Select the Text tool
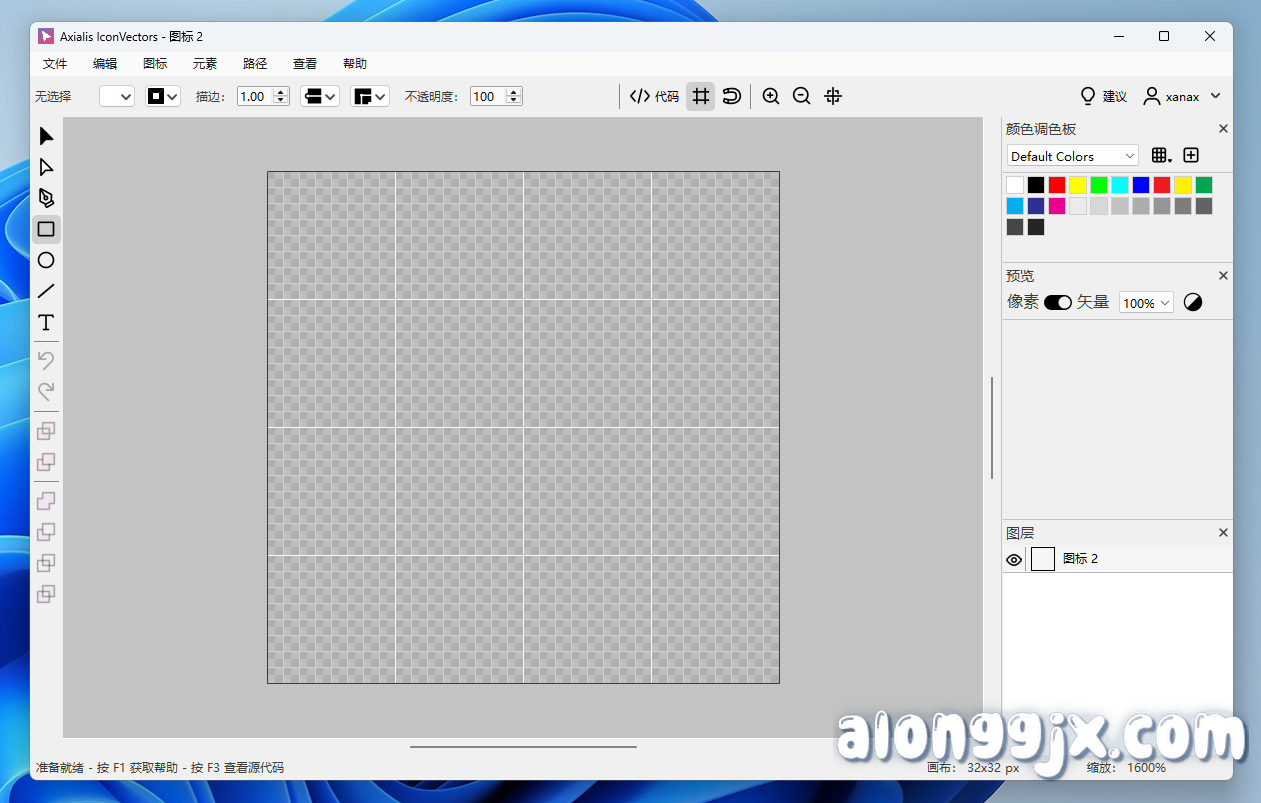This screenshot has width=1261, height=803. click(45, 322)
